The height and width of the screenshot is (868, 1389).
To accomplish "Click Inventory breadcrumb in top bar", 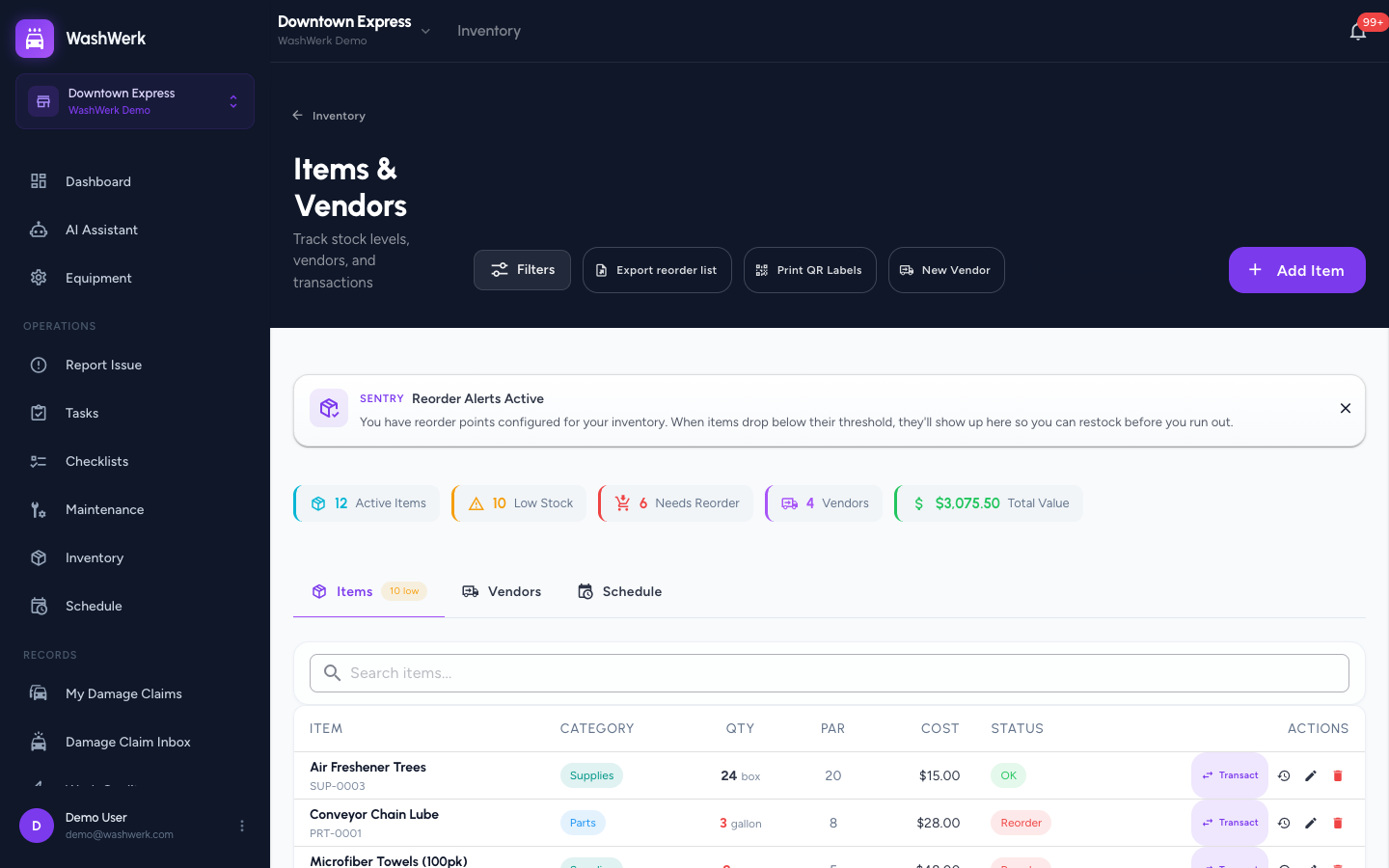I will tap(489, 31).
